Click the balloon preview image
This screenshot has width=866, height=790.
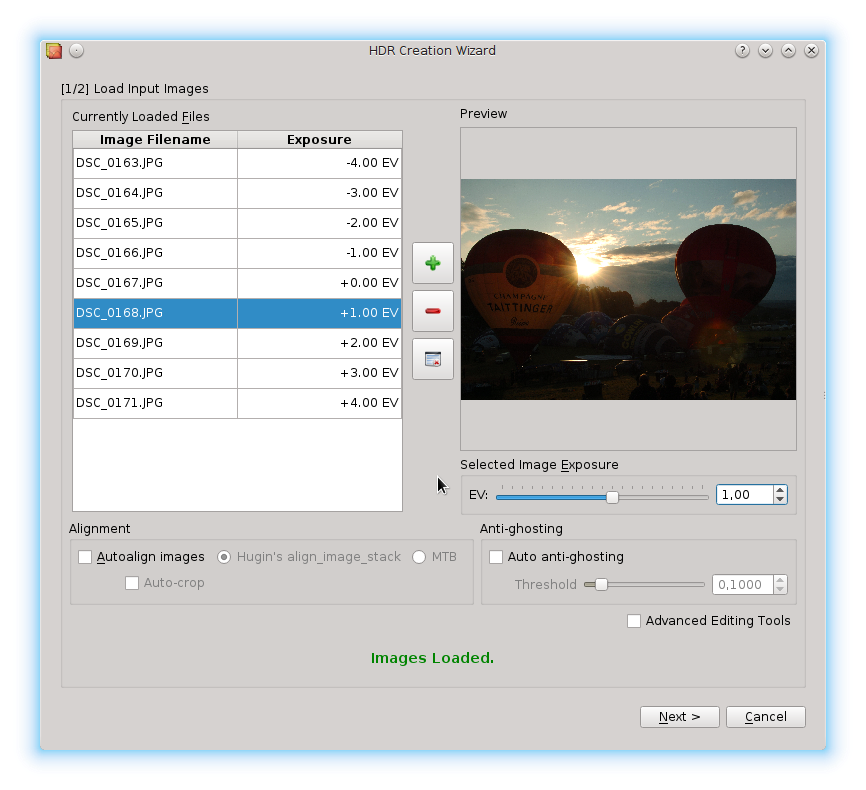[629, 289]
